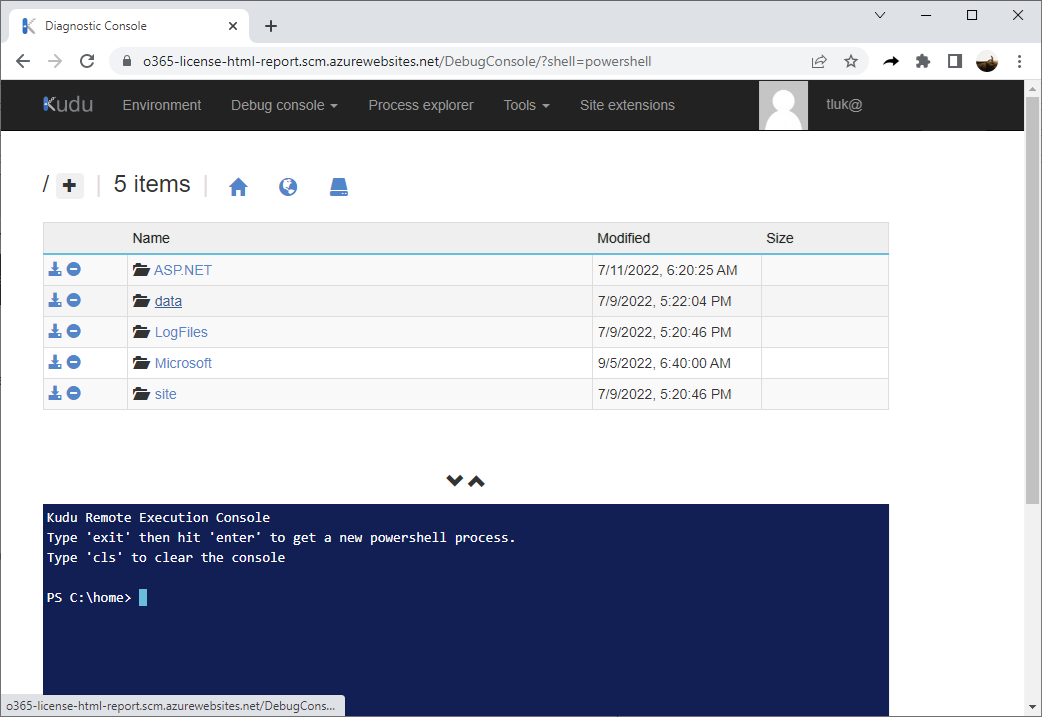Delete the Microsoft folder
The width and height of the screenshot is (1042, 717).
pos(74,362)
